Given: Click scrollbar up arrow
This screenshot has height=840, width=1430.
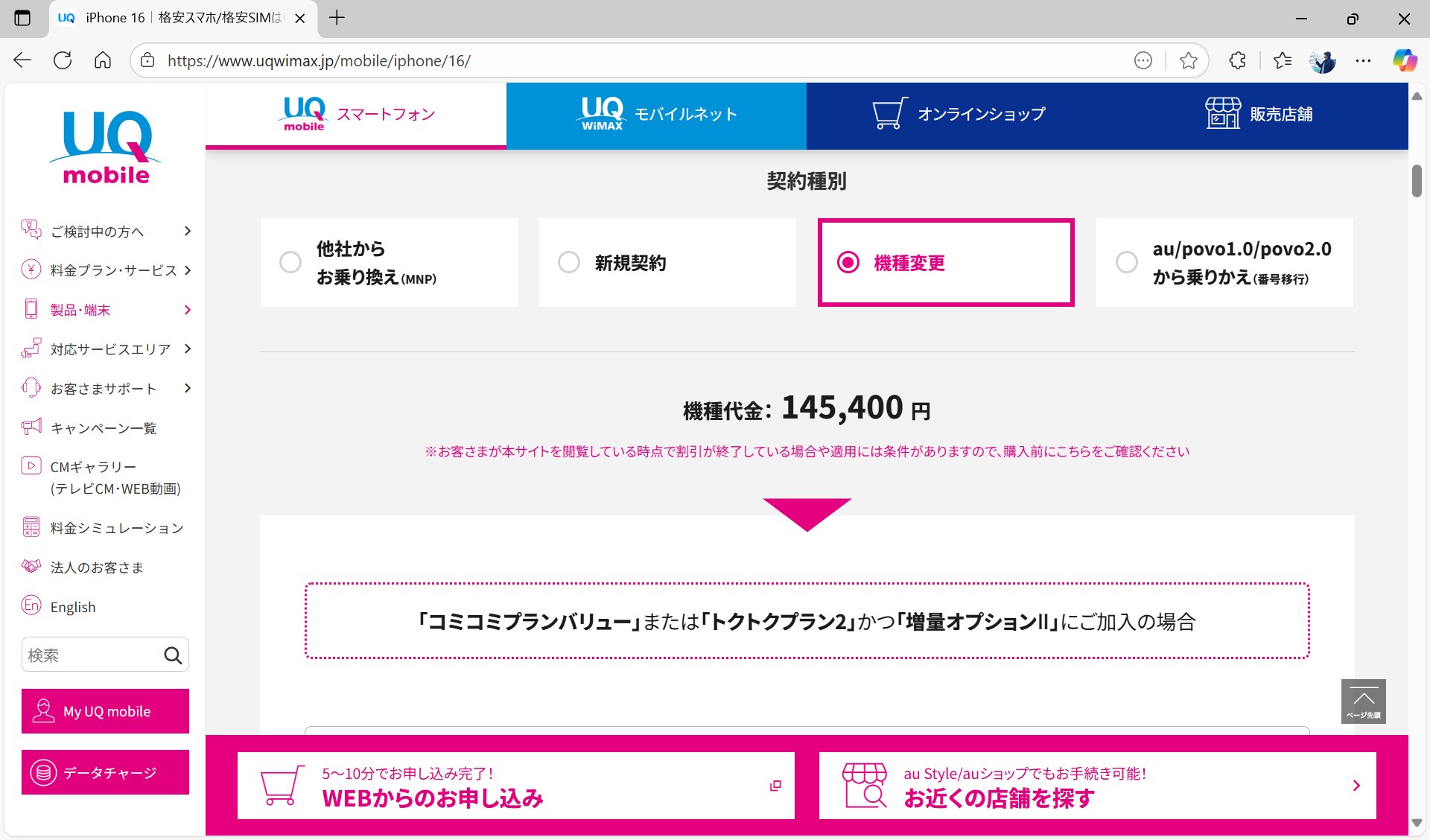Looking at the screenshot, I should click(1417, 96).
